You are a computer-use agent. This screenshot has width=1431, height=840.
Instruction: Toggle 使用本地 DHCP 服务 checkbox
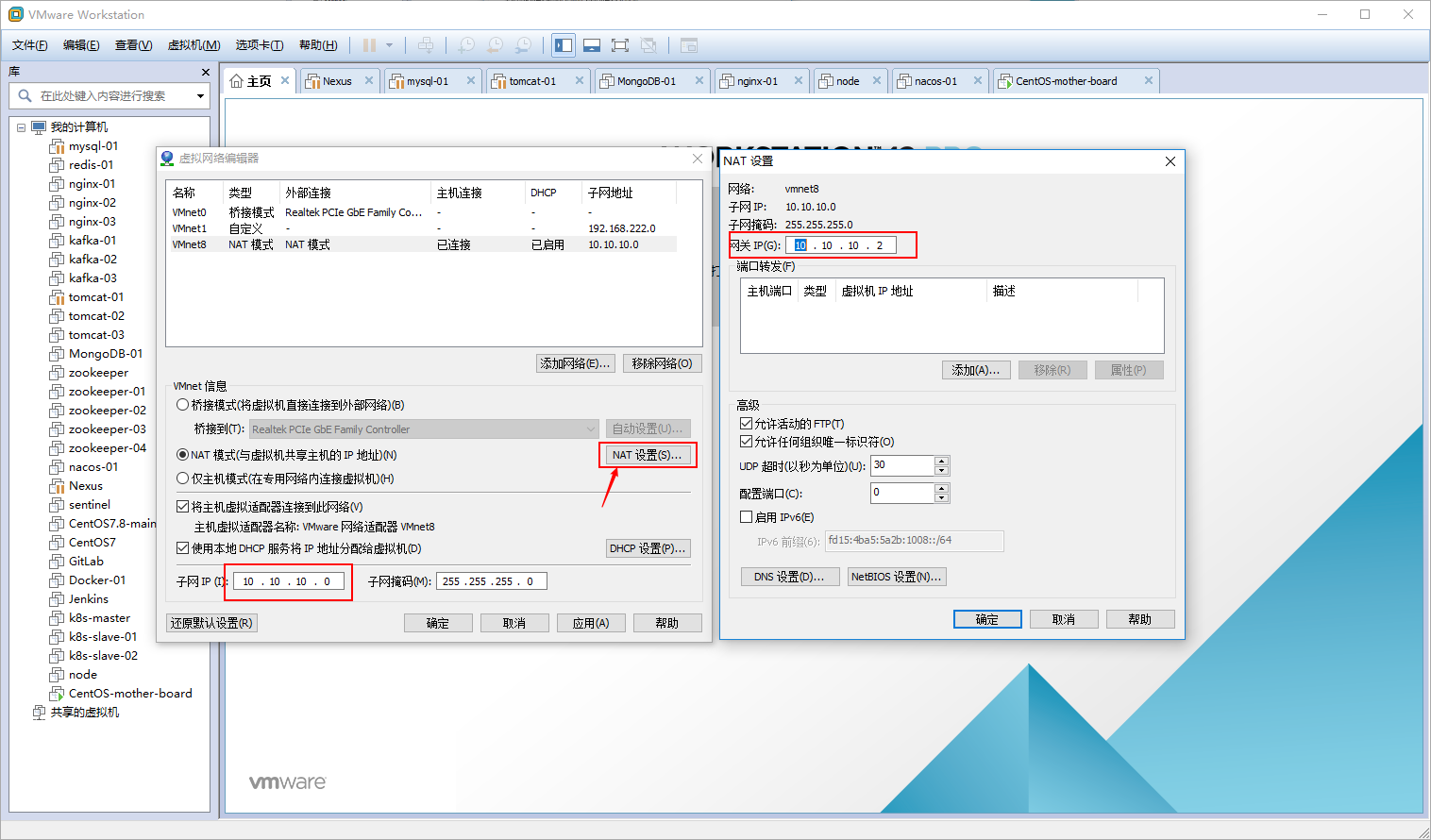point(183,548)
